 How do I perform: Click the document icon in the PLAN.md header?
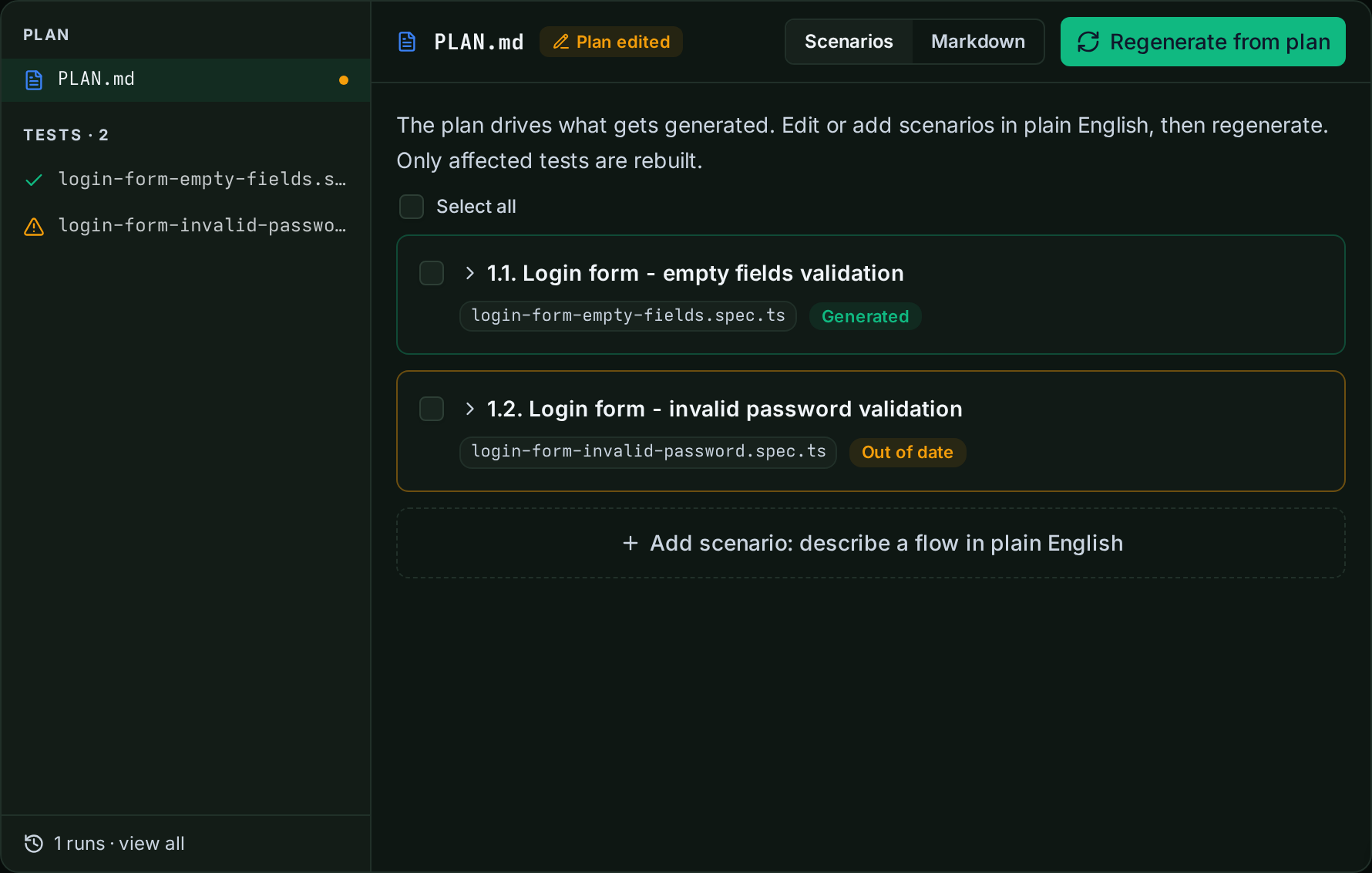point(407,42)
